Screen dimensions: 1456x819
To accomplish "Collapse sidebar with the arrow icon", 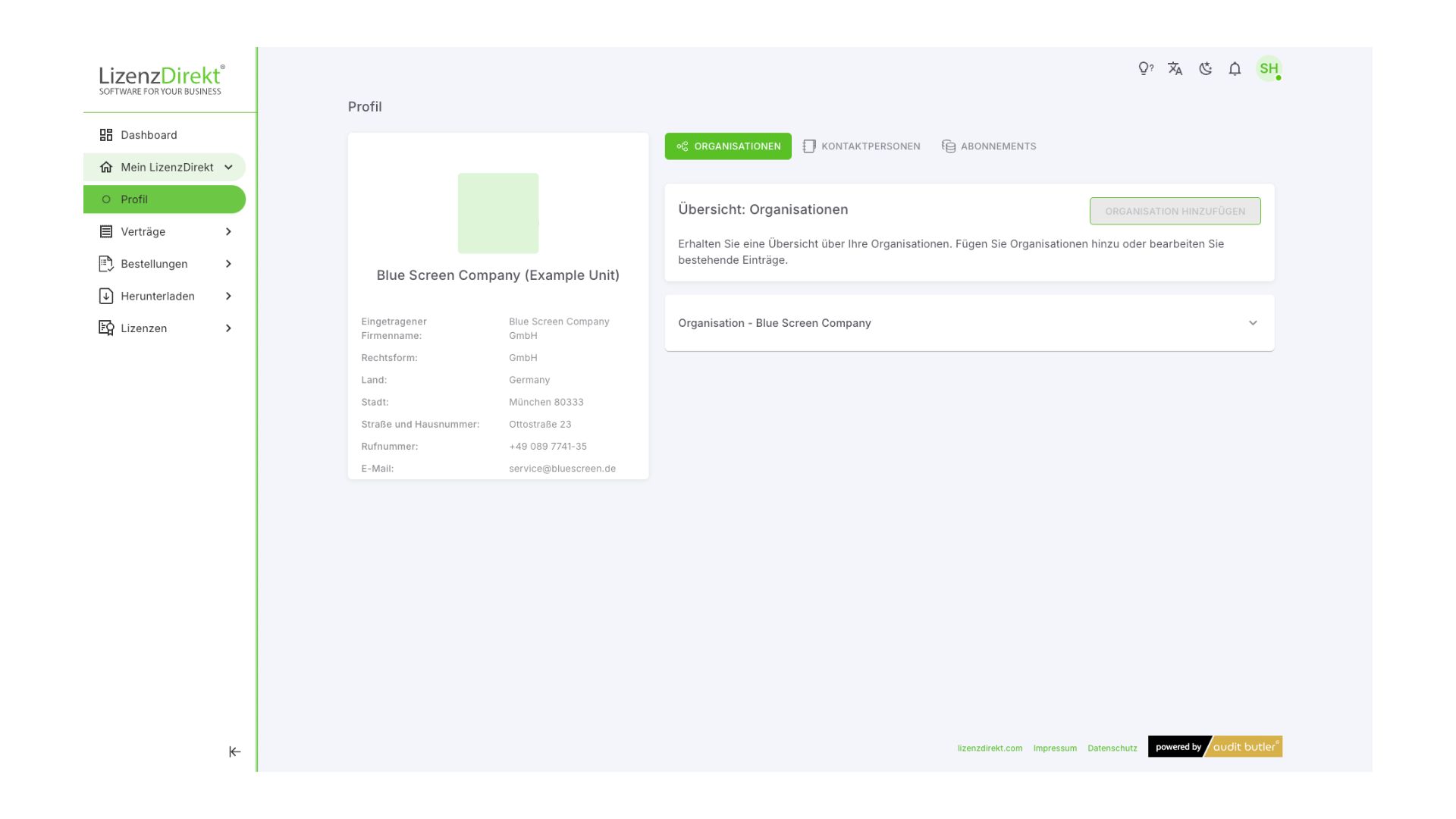I will (x=234, y=752).
